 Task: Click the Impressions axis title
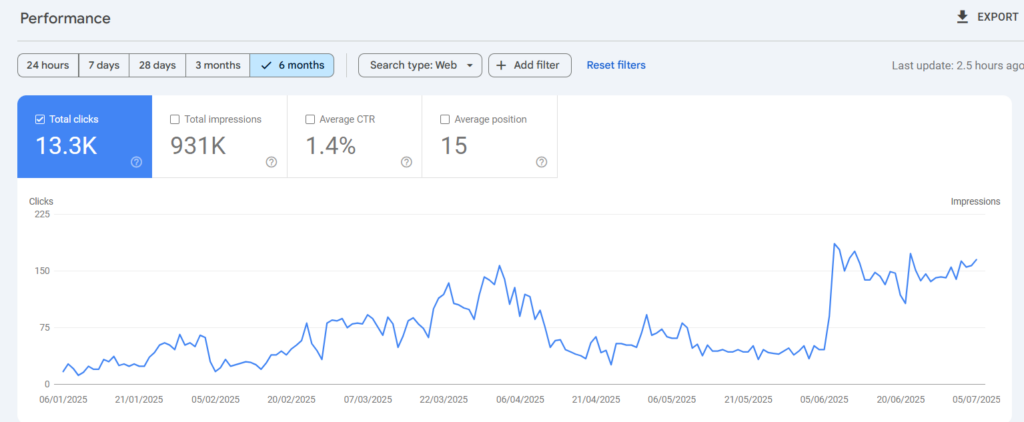(x=975, y=201)
